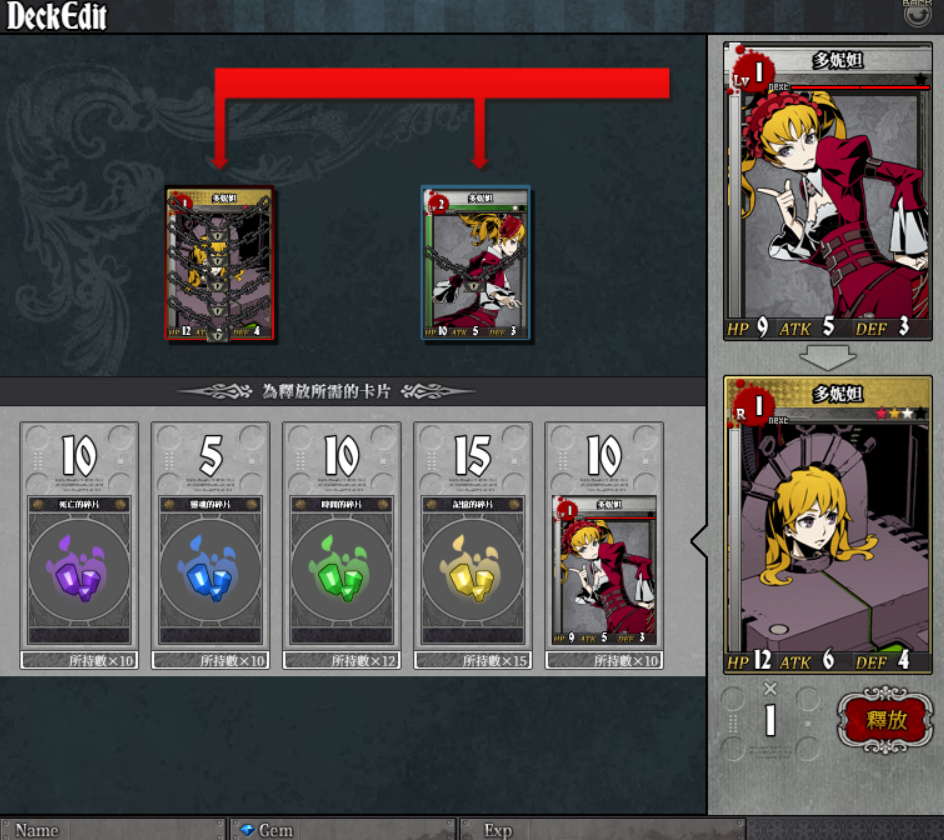Click the blue Gem icon
The width and height of the screenshot is (944, 840).
coord(247,830)
